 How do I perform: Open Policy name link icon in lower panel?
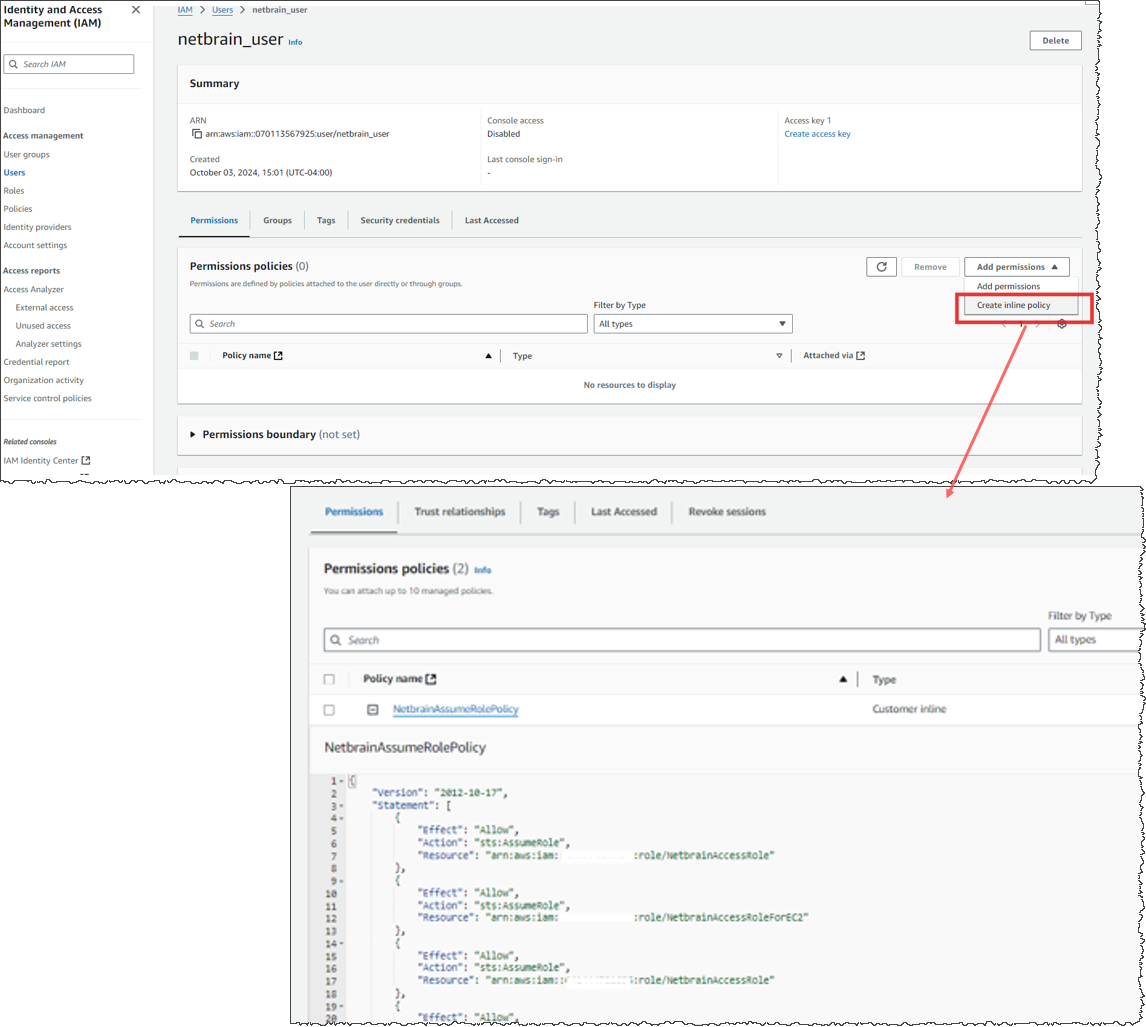pos(431,679)
